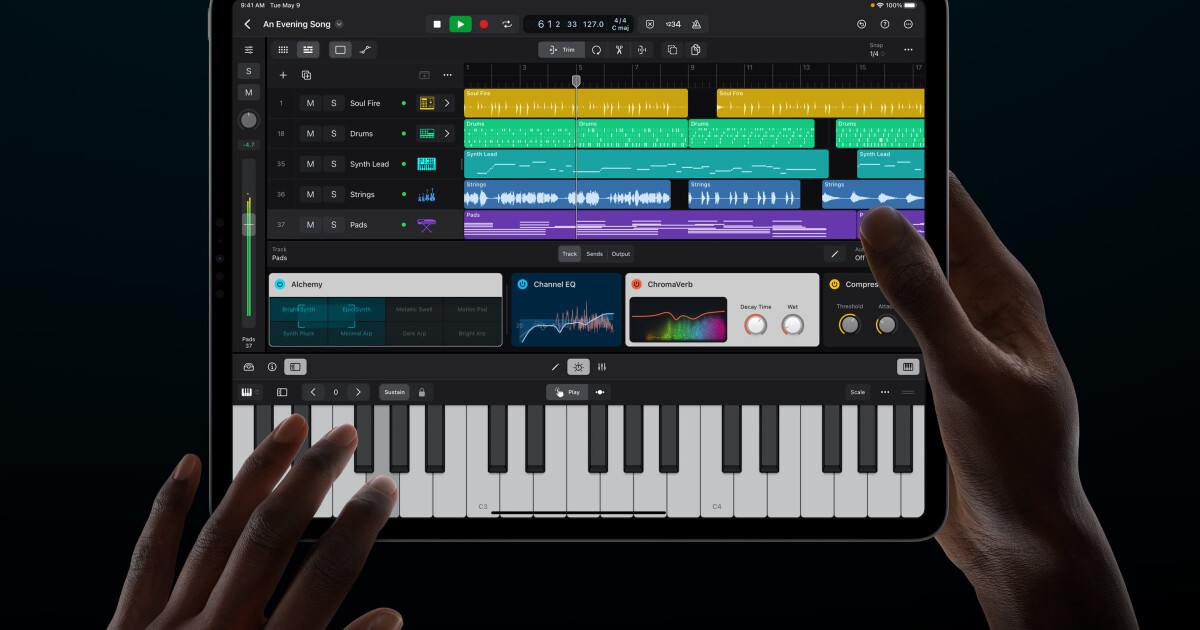Toggle the count-in 1234 button

[x=673, y=24]
